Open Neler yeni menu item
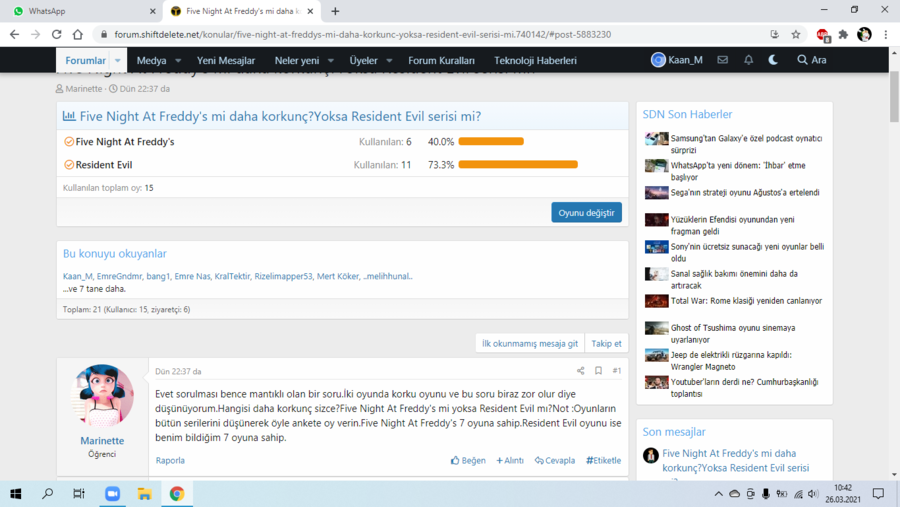Viewport: 900px width, 507px height. (x=297, y=60)
